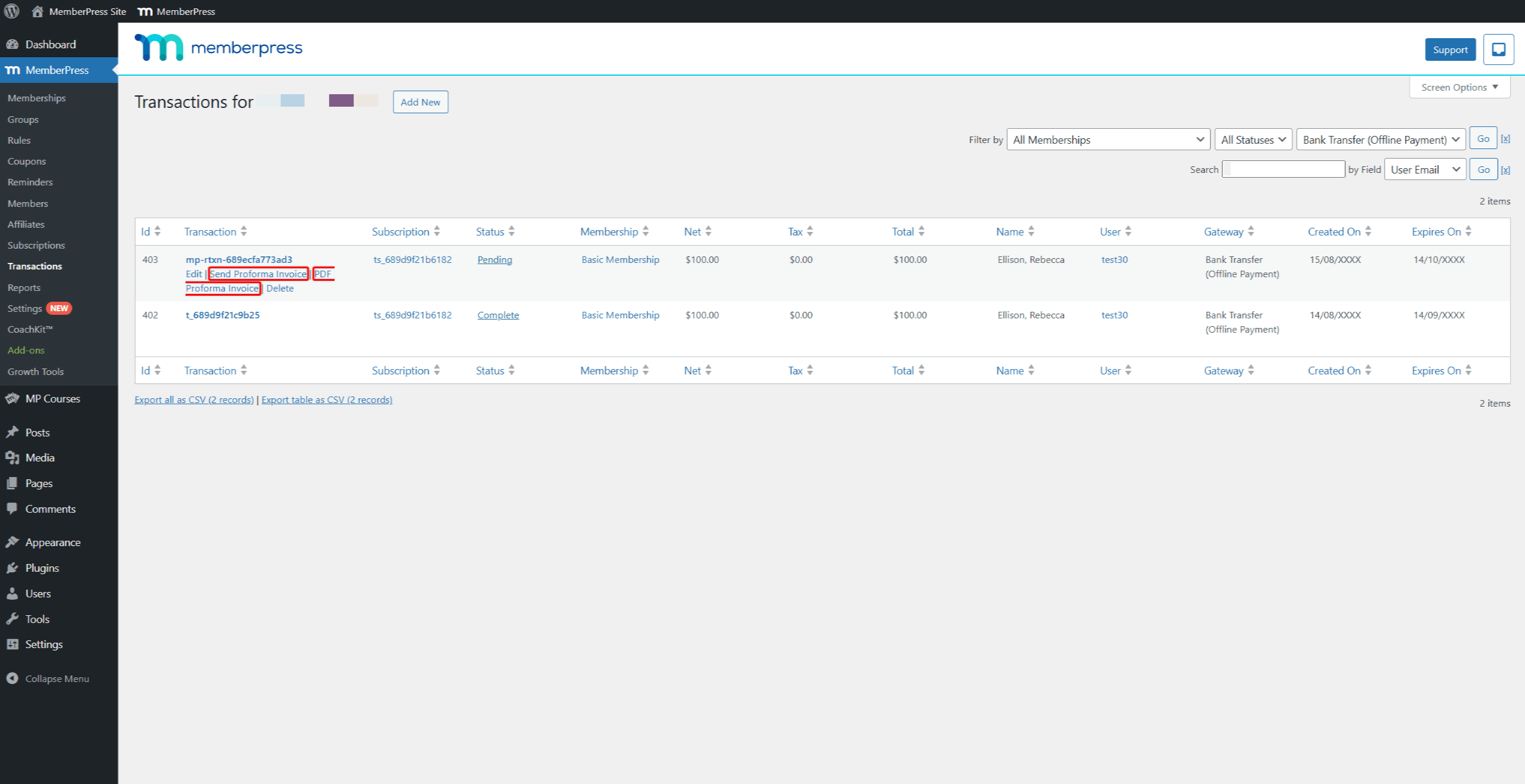Click the Collapse Menu arrow icon

(x=12, y=678)
